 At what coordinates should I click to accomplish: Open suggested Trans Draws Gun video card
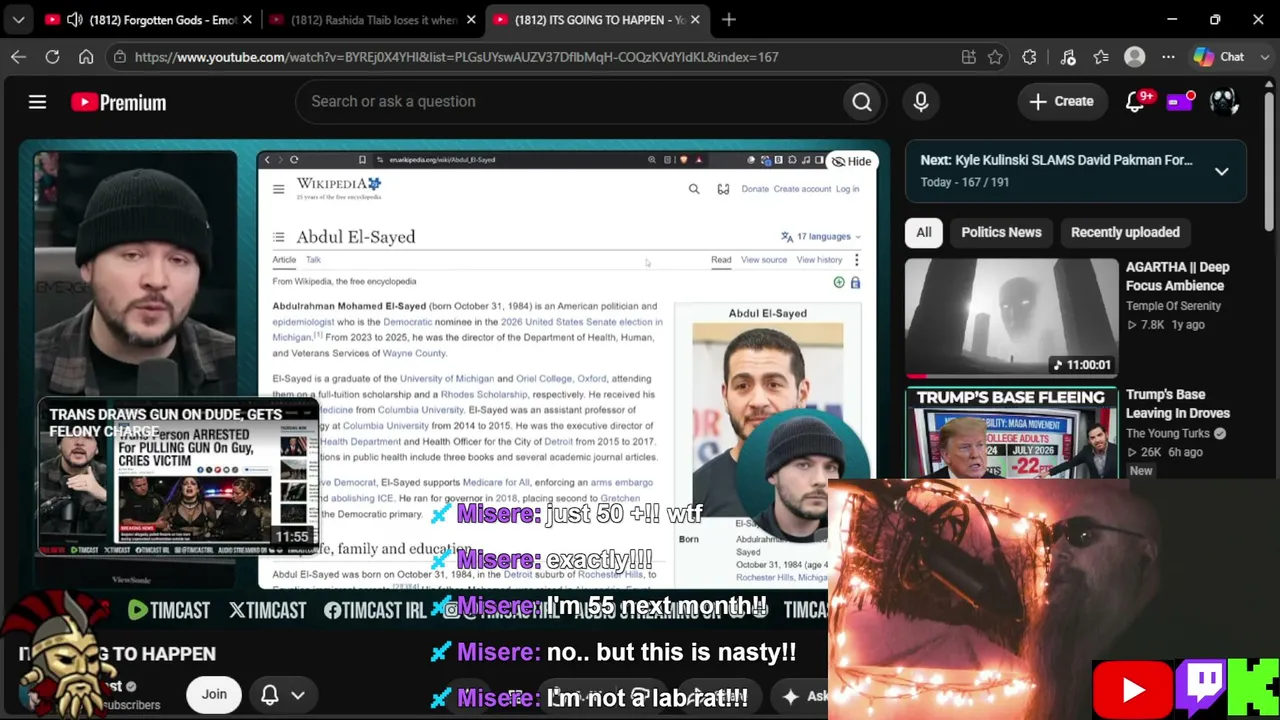[x=178, y=476]
